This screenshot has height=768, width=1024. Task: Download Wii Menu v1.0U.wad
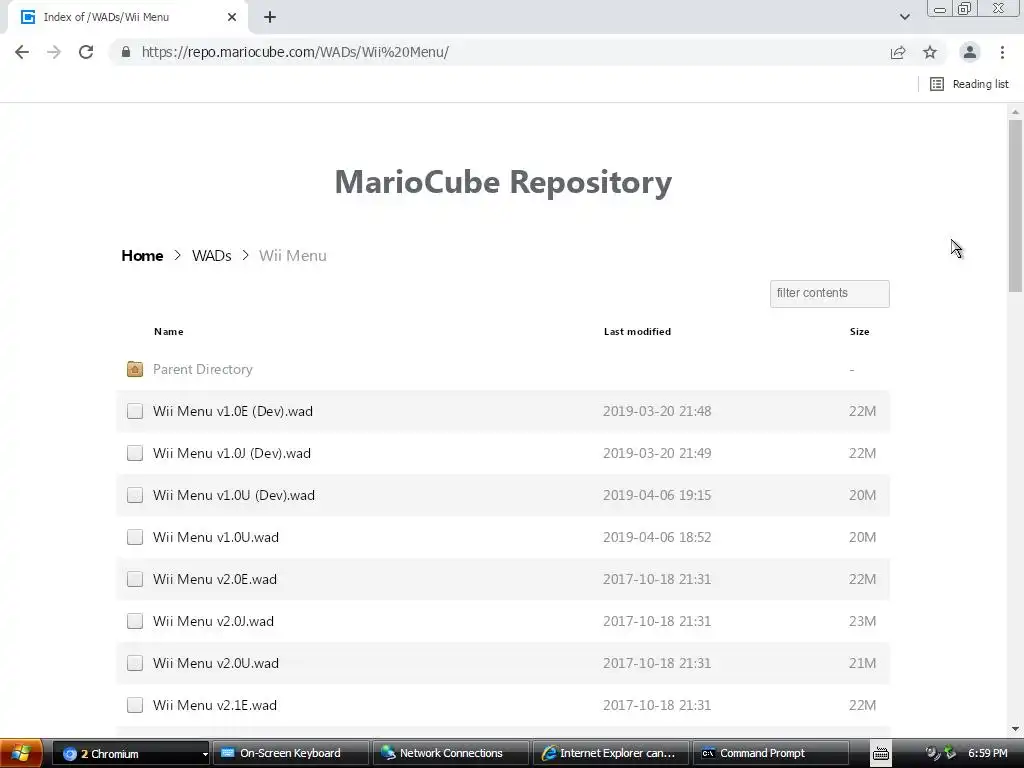tap(216, 537)
